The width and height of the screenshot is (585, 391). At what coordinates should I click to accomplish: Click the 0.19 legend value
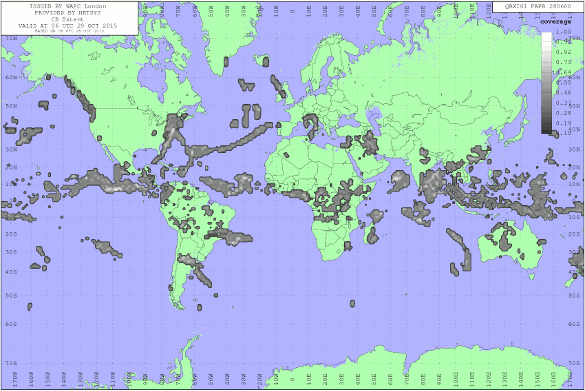click(x=563, y=123)
